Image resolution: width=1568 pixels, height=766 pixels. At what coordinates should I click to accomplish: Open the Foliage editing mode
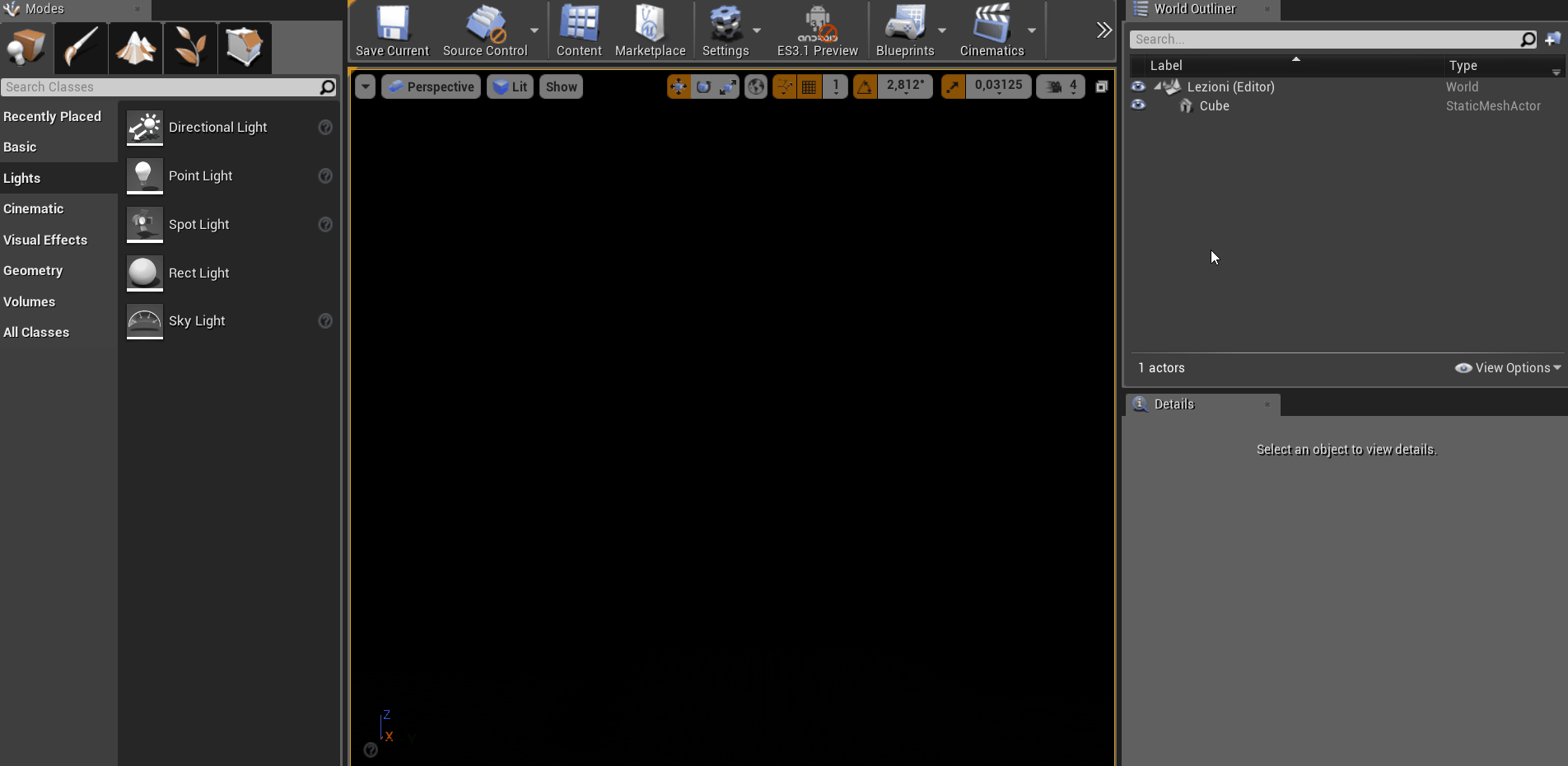(189, 48)
